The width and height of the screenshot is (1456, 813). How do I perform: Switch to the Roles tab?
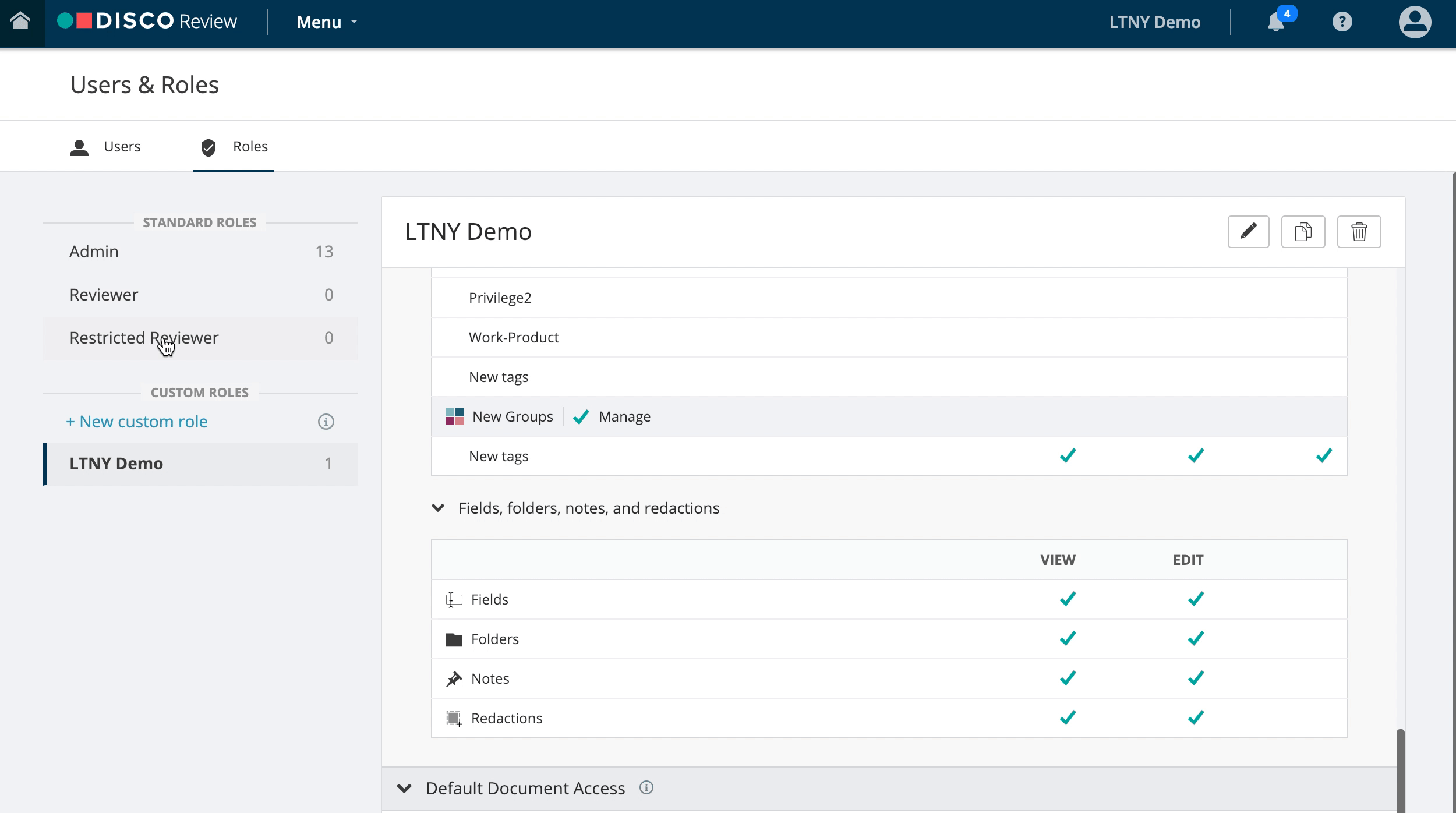click(234, 146)
